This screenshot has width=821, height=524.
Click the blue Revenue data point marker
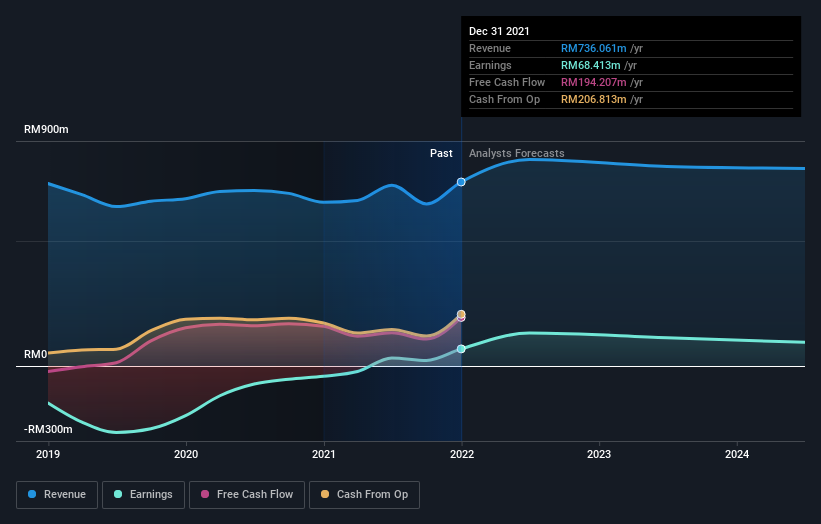point(461,182)
